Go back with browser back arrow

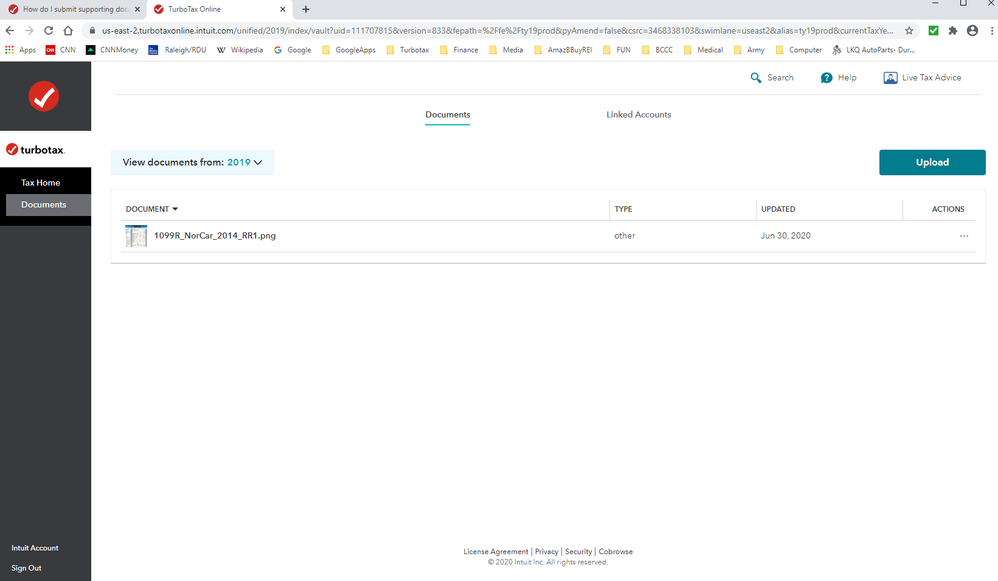pos(10,31)
